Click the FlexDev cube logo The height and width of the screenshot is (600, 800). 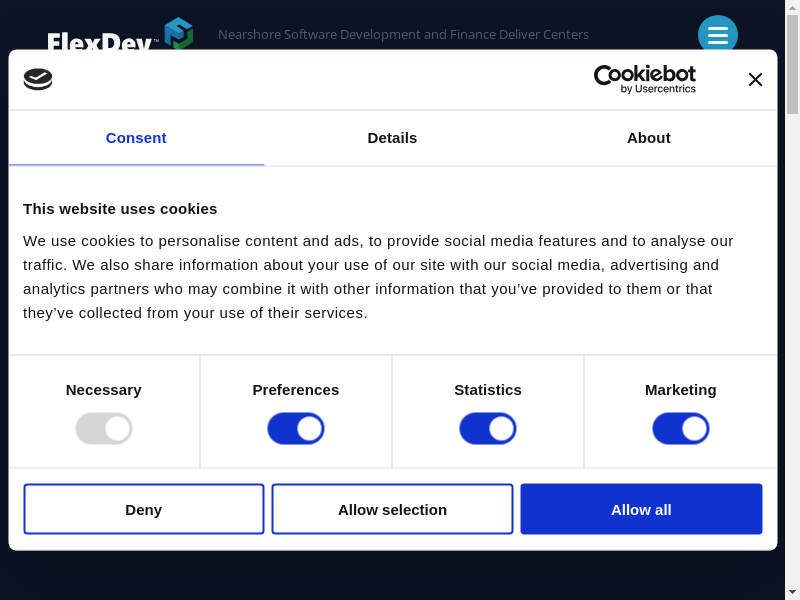tap(178, 33)
